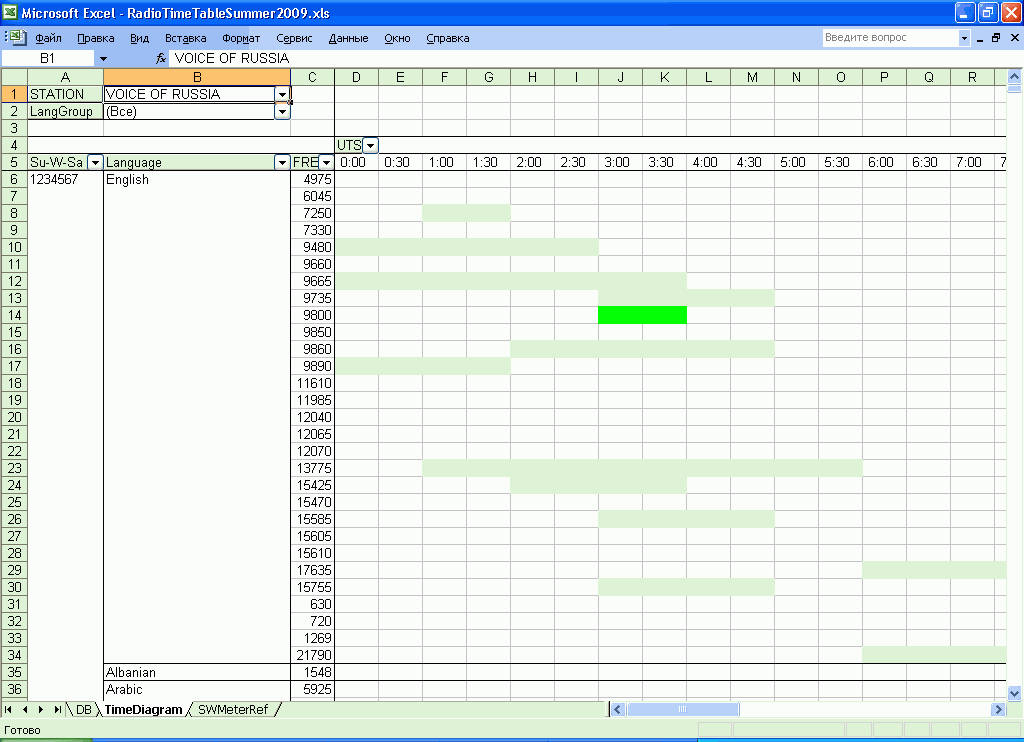This screenshot has width=1024, height=742.
Task: Switch to the DB sheet tab
Action: tap(84, 709)
